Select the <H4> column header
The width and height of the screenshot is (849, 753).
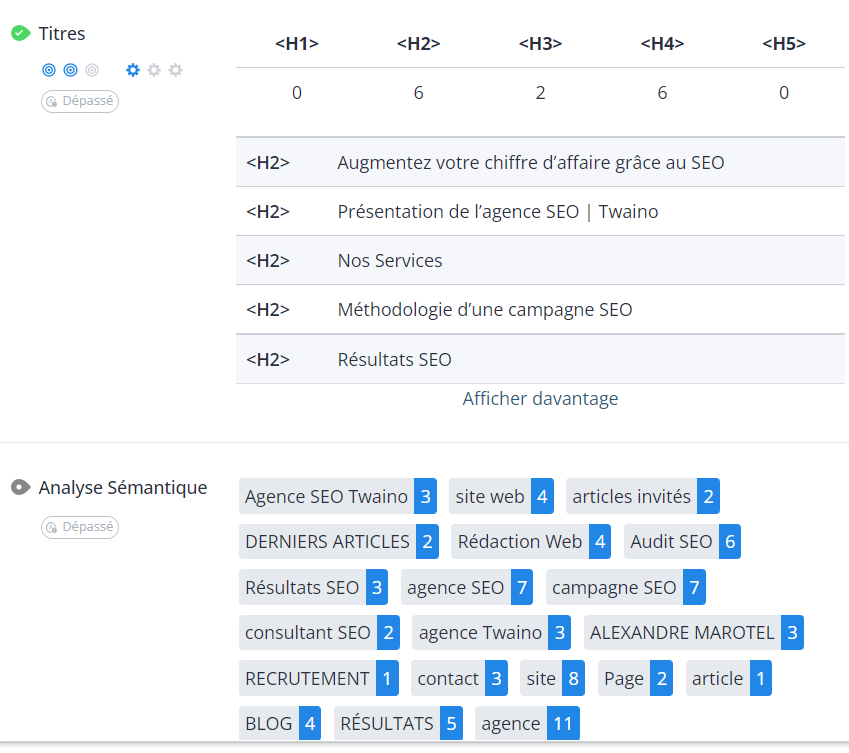pos(662,43)
